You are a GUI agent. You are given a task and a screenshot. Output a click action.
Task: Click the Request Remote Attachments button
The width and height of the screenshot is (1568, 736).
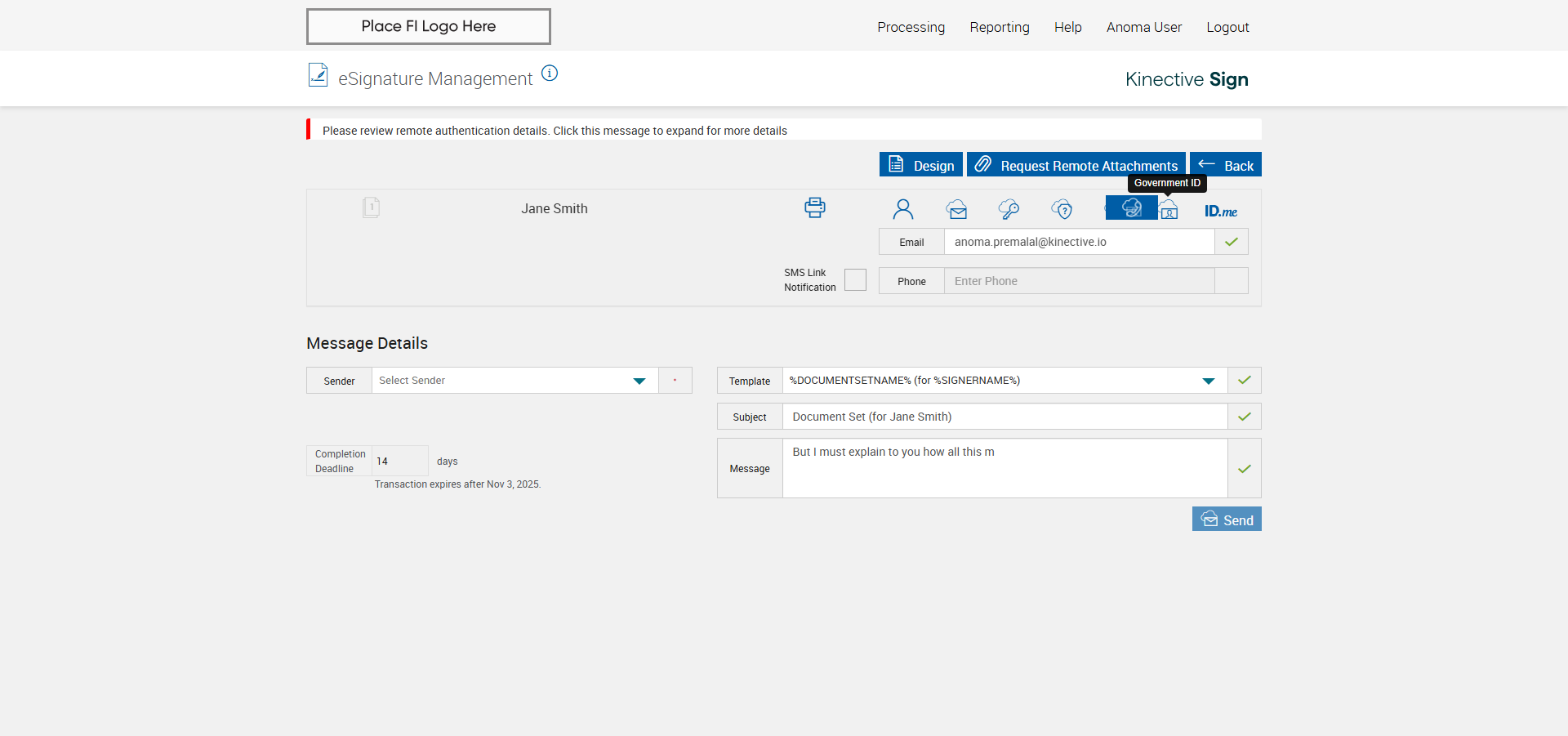[1076, 165]
